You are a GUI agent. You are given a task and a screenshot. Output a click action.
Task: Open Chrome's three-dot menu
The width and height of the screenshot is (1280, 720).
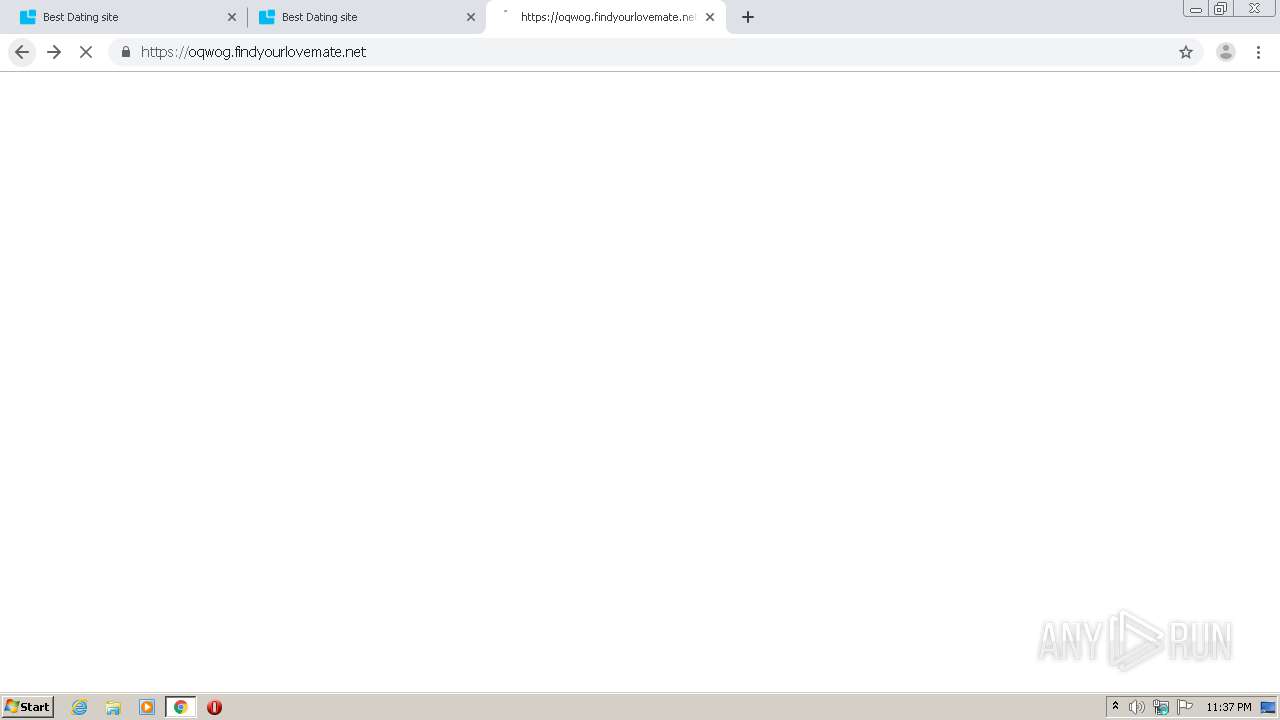(x=1258, y=52)
